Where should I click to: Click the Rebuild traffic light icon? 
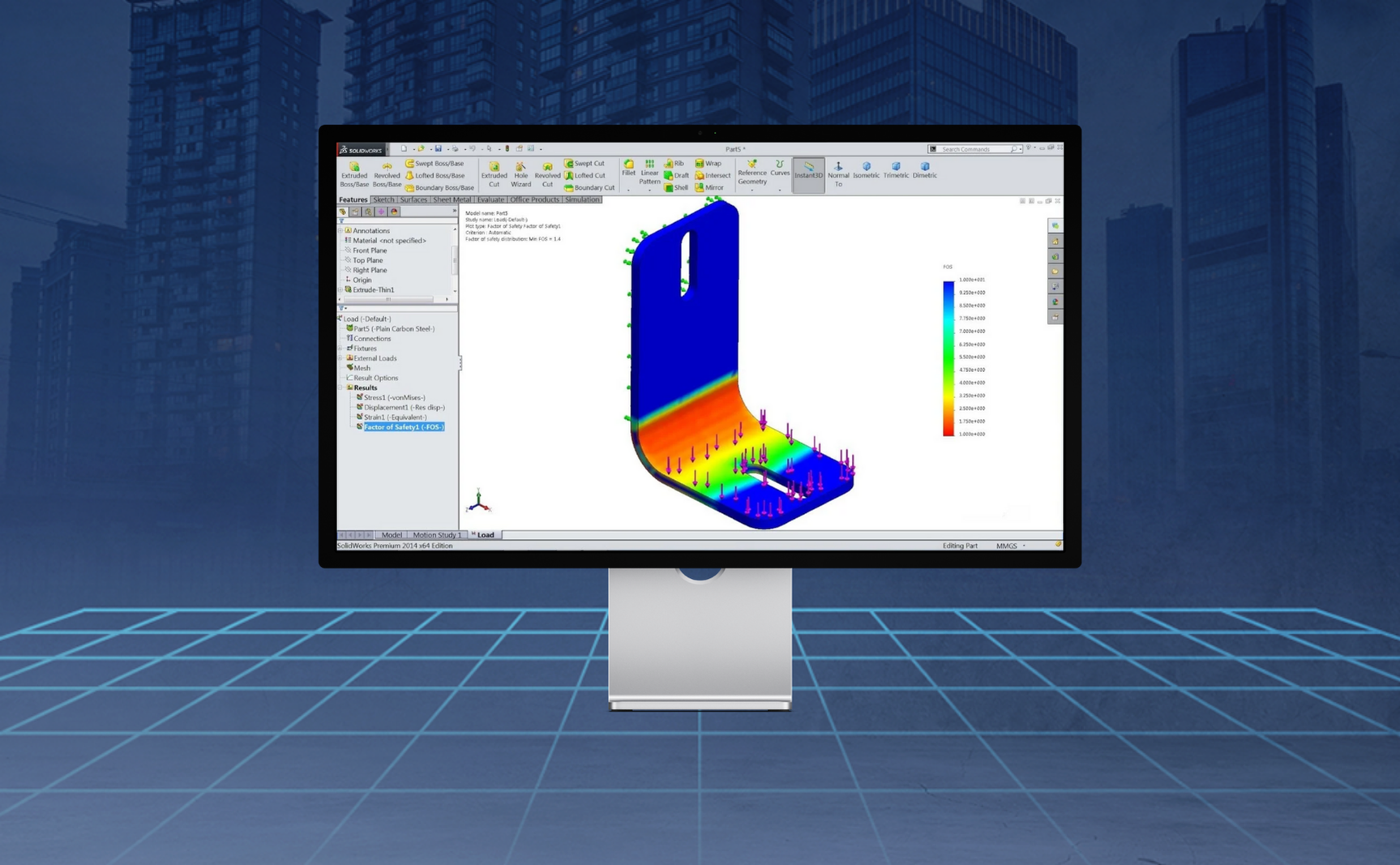(x=507, y=148)
